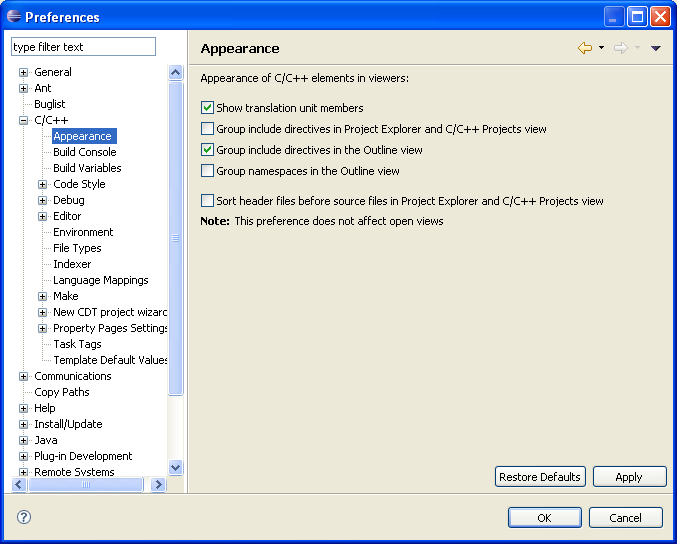Image resolution: width=677 pixels, height=544 pixels.
Task: Click the back navigation arrow icon
Action: tap(585, 48)
